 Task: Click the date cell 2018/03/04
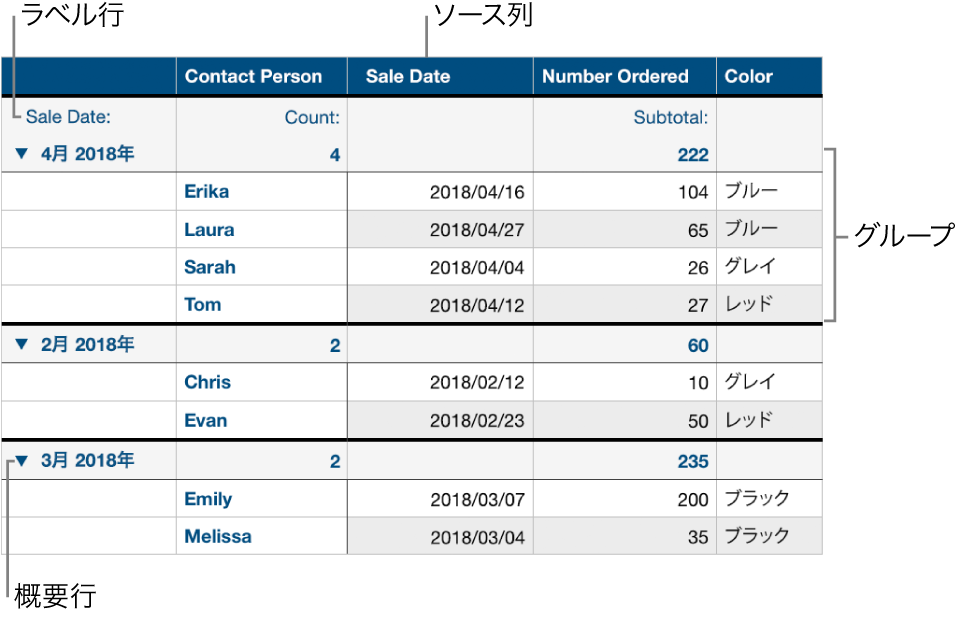pos(476,537)
